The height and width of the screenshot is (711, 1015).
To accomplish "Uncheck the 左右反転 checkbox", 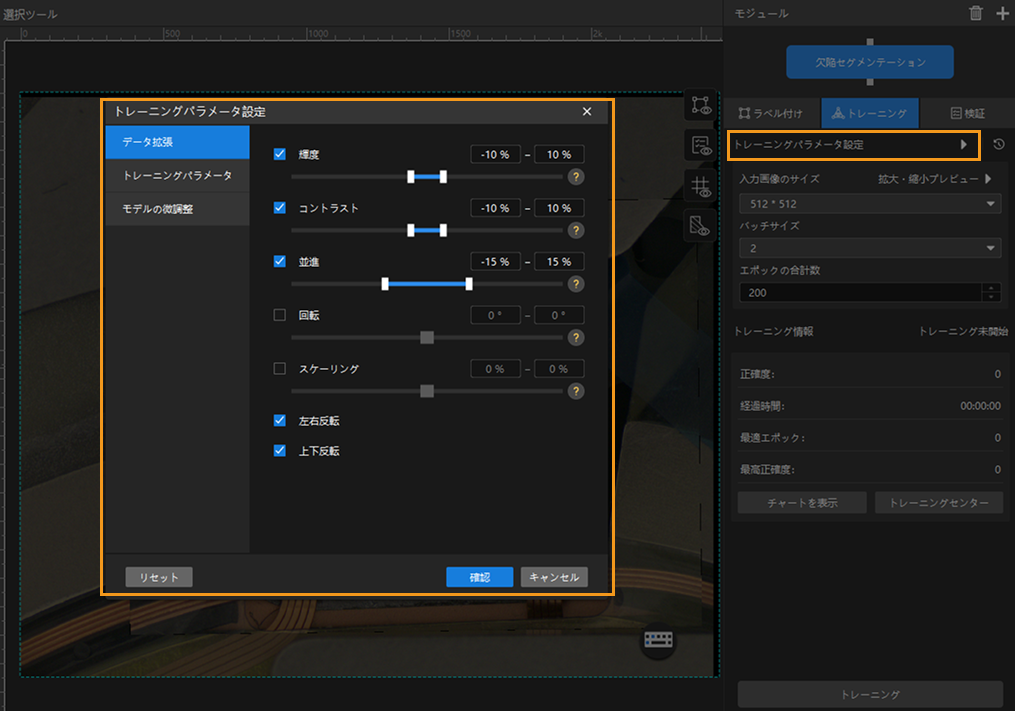I will (x=280, y=420).
